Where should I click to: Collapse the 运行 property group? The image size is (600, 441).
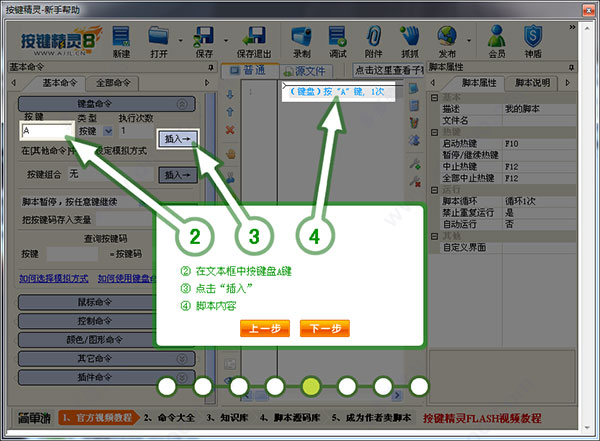click(x=434, y=190)
